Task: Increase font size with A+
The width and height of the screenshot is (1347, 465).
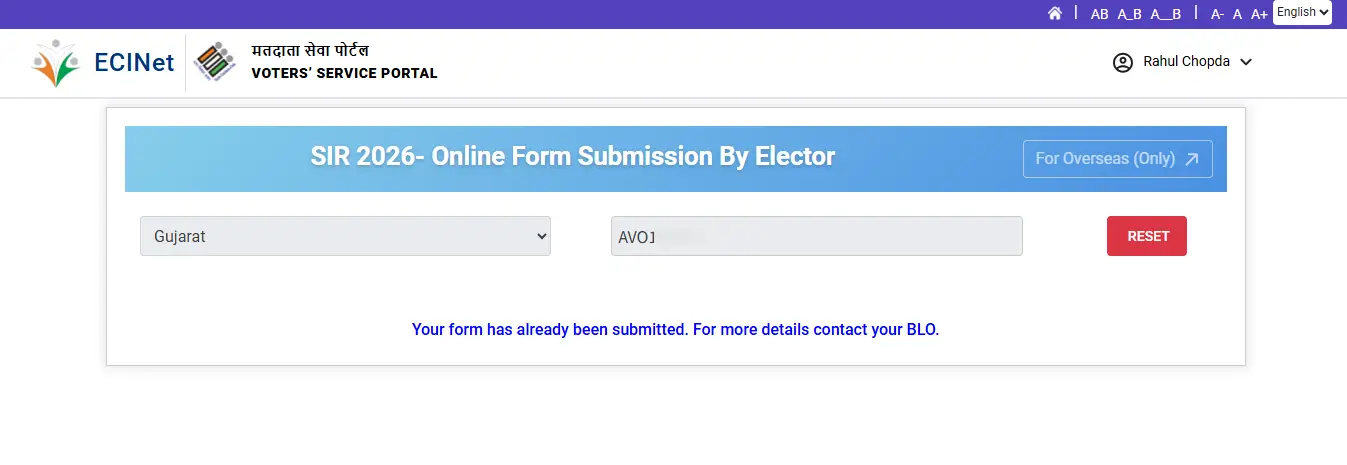Action: point(1259,14)
